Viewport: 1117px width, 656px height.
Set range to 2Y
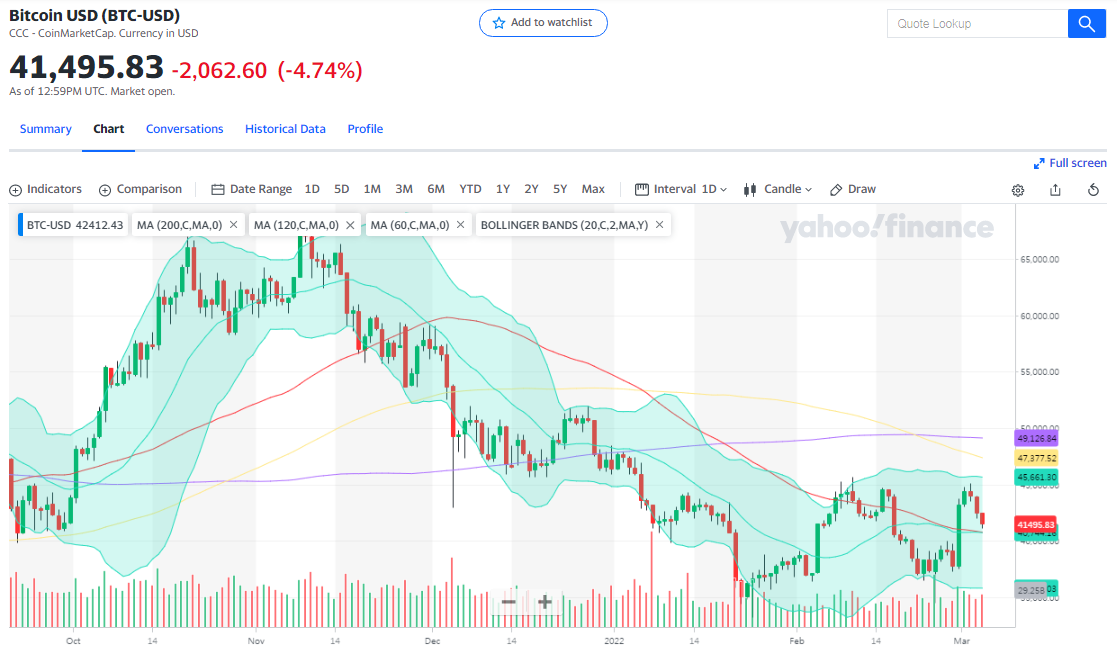pos(531,189)
